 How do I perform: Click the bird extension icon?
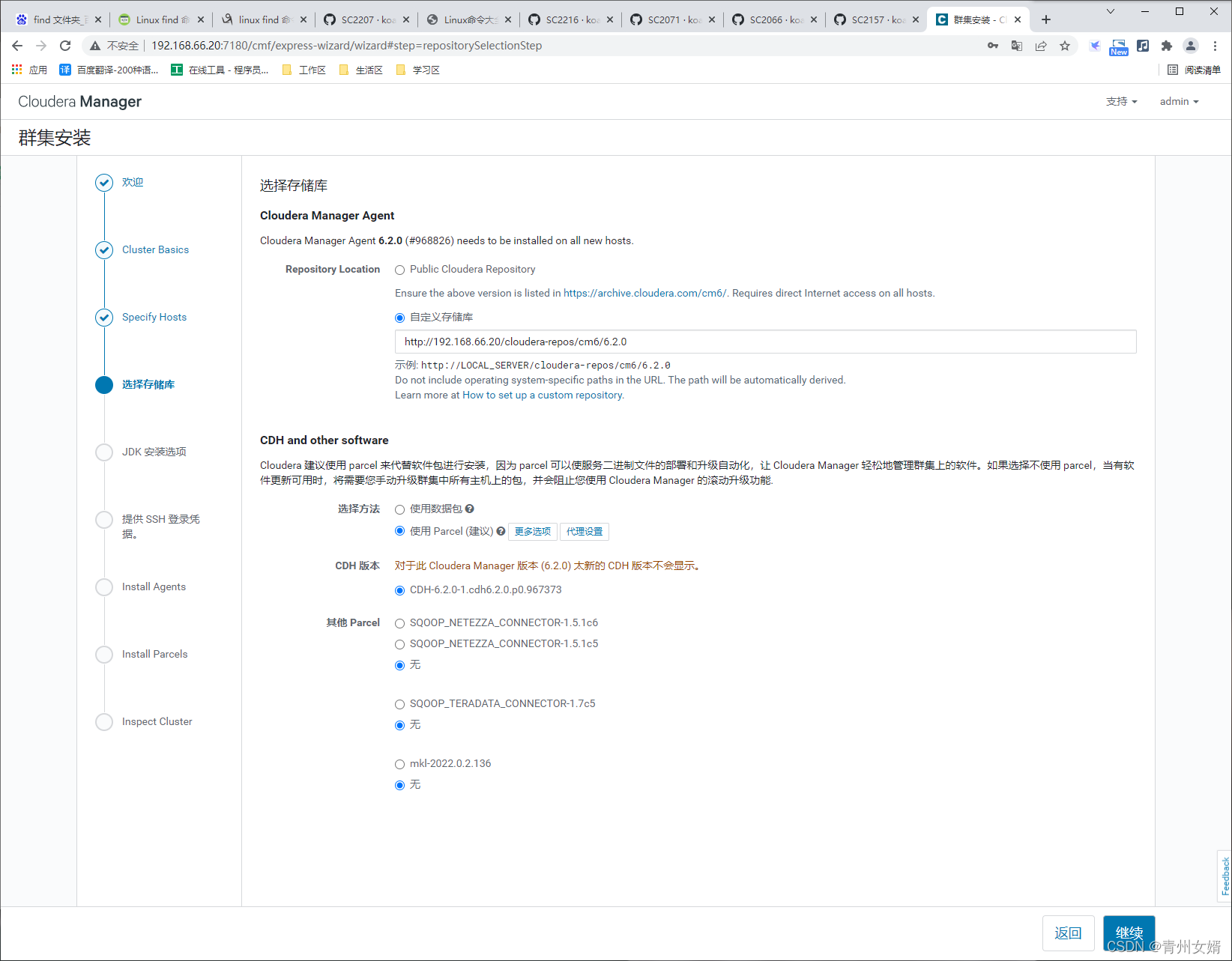point(1095,46)
